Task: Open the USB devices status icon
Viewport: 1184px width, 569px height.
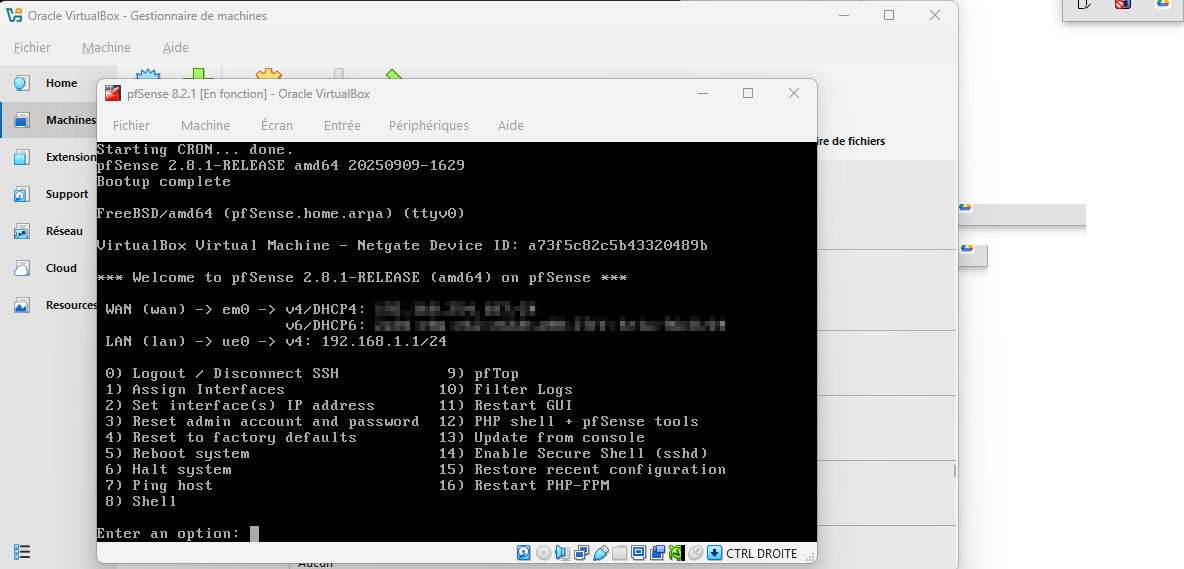Action: (600, 553)
